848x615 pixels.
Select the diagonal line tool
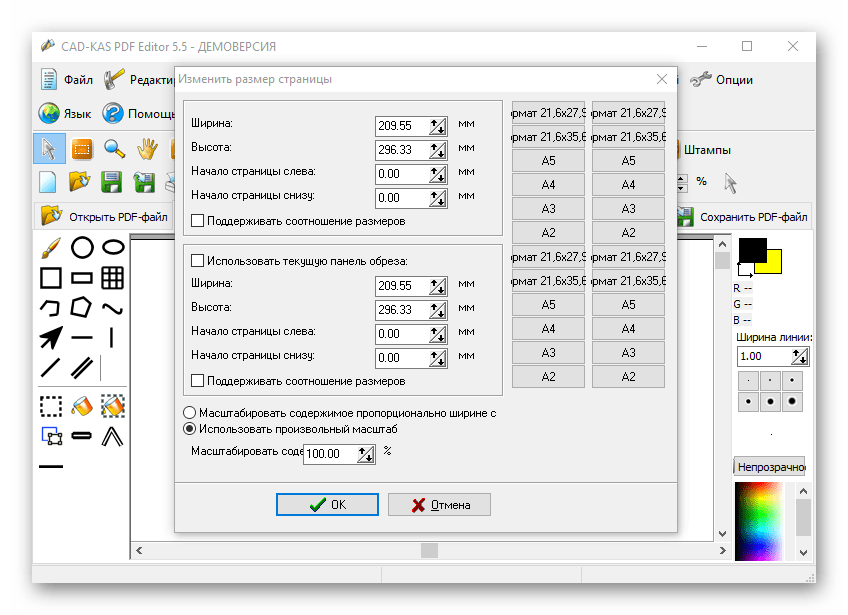(x=51, y=368)
